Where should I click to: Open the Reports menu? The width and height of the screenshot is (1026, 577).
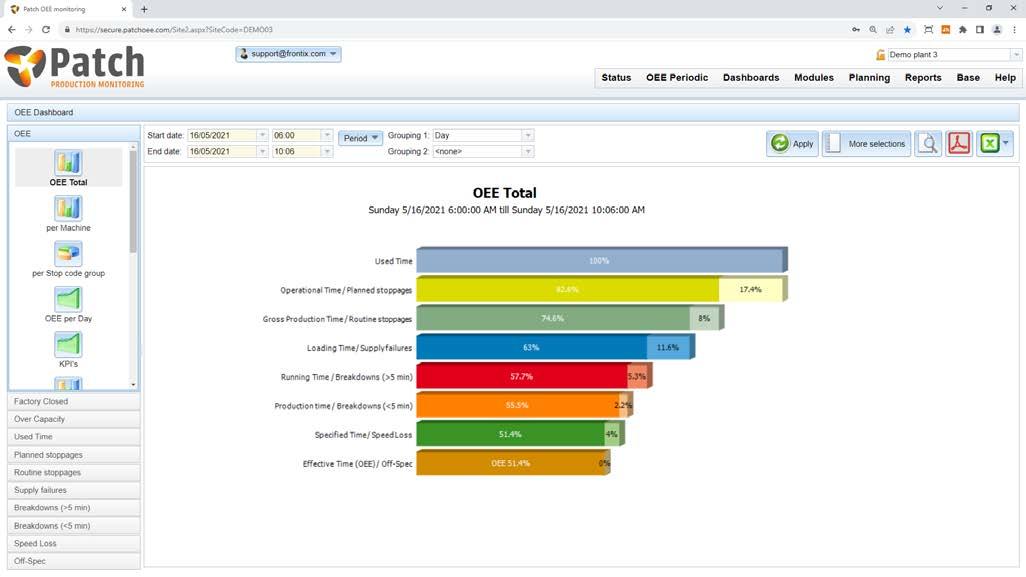(923, 77)
